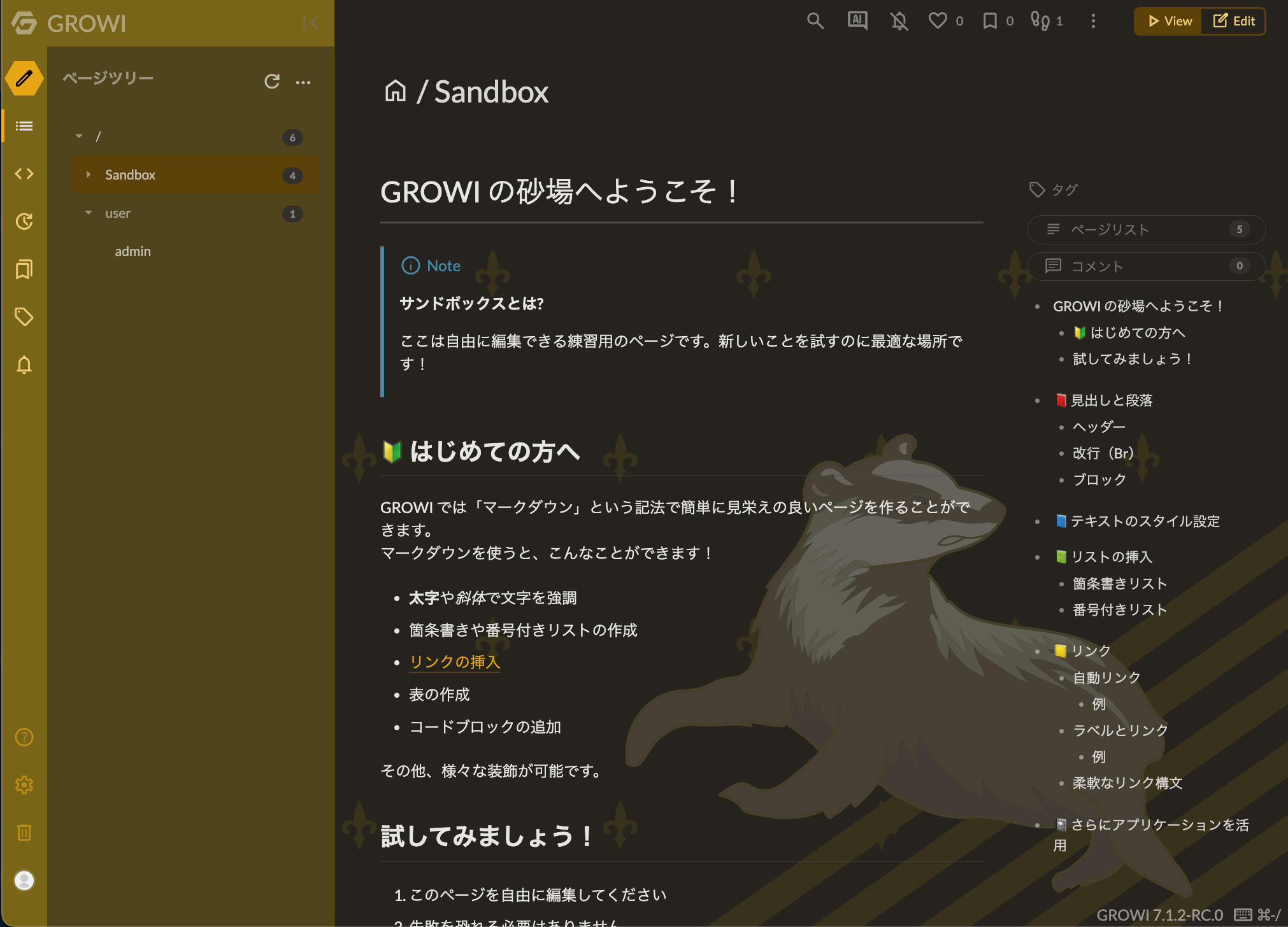Open the AI assistant icon
1288x927 pixels.
tap(857, 21)
